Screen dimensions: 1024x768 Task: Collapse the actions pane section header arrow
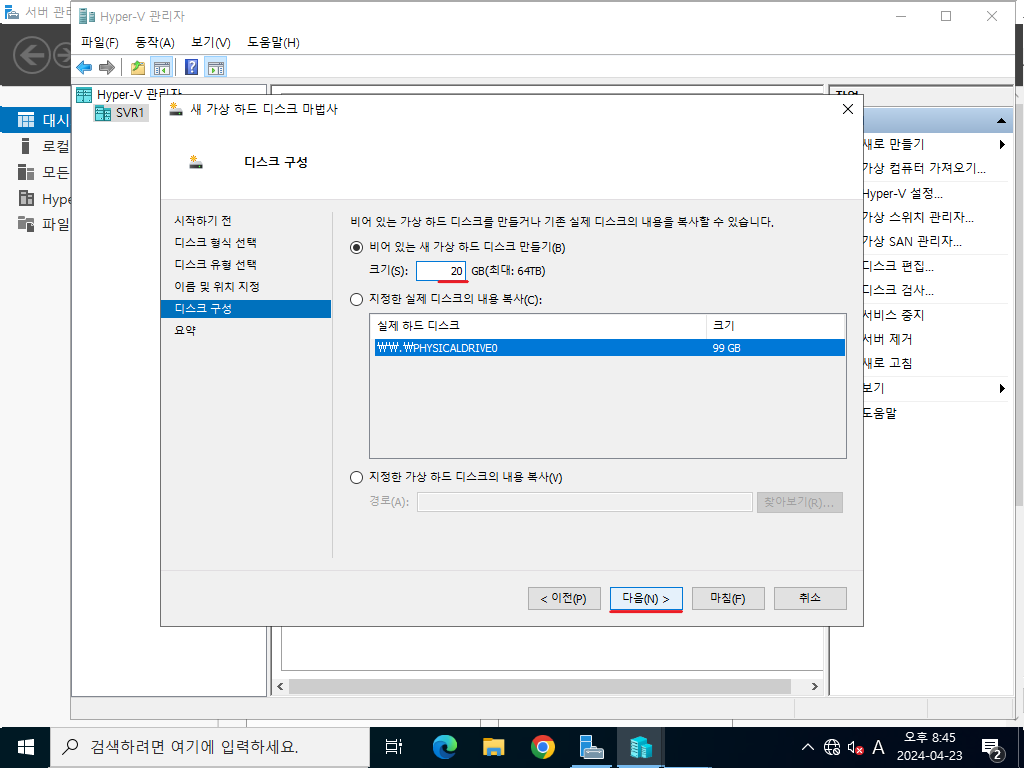[1000, 121]
